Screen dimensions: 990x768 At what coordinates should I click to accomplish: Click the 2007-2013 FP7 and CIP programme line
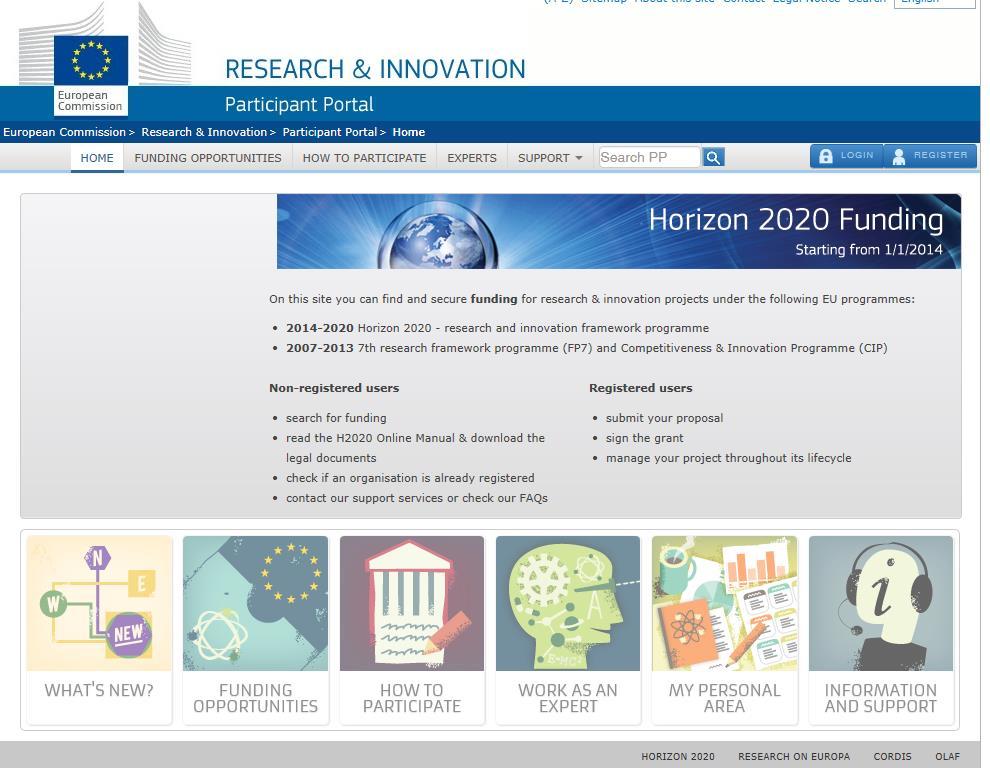click(587, 348)
